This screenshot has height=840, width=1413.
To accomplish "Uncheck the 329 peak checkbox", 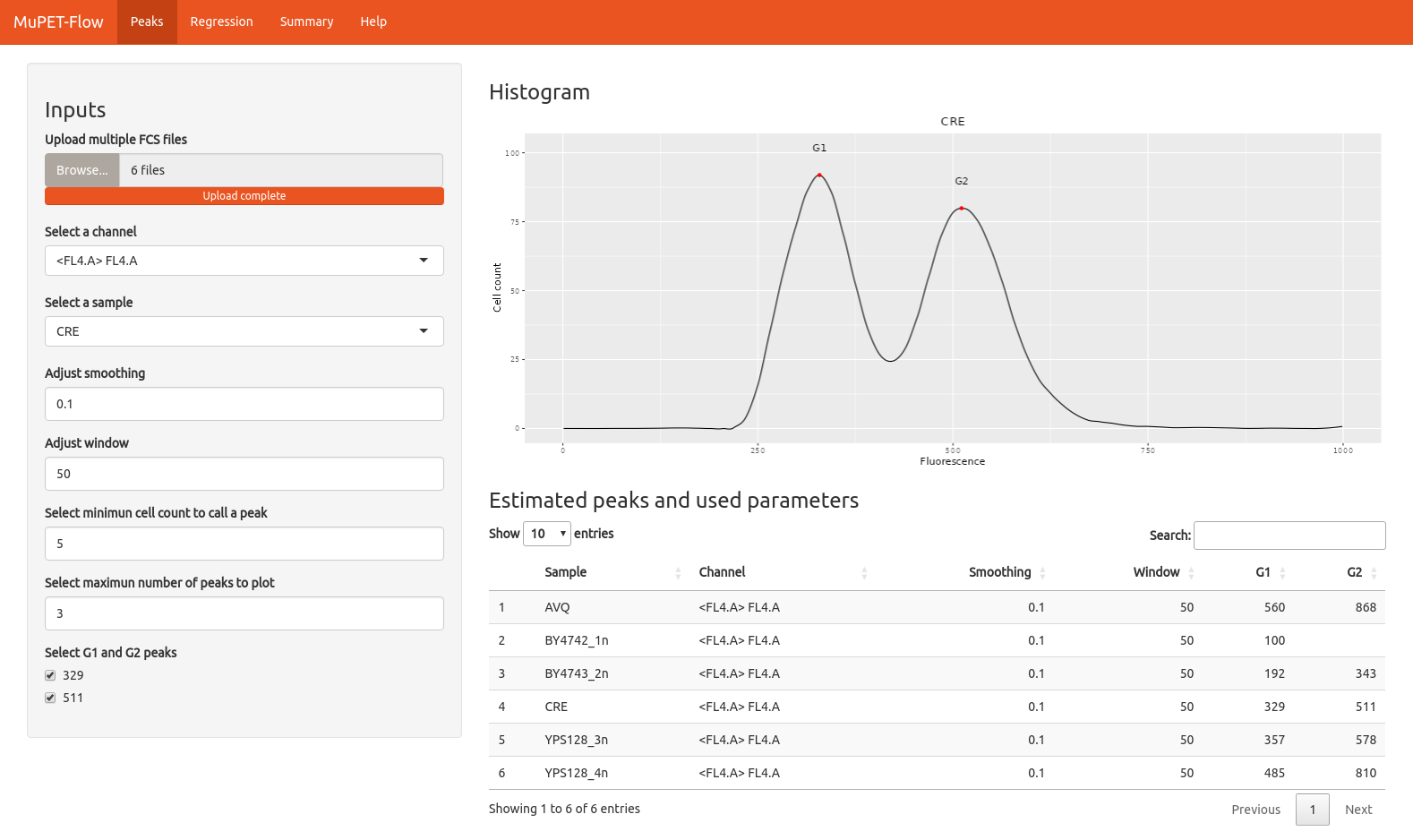I will coord(50,675).
